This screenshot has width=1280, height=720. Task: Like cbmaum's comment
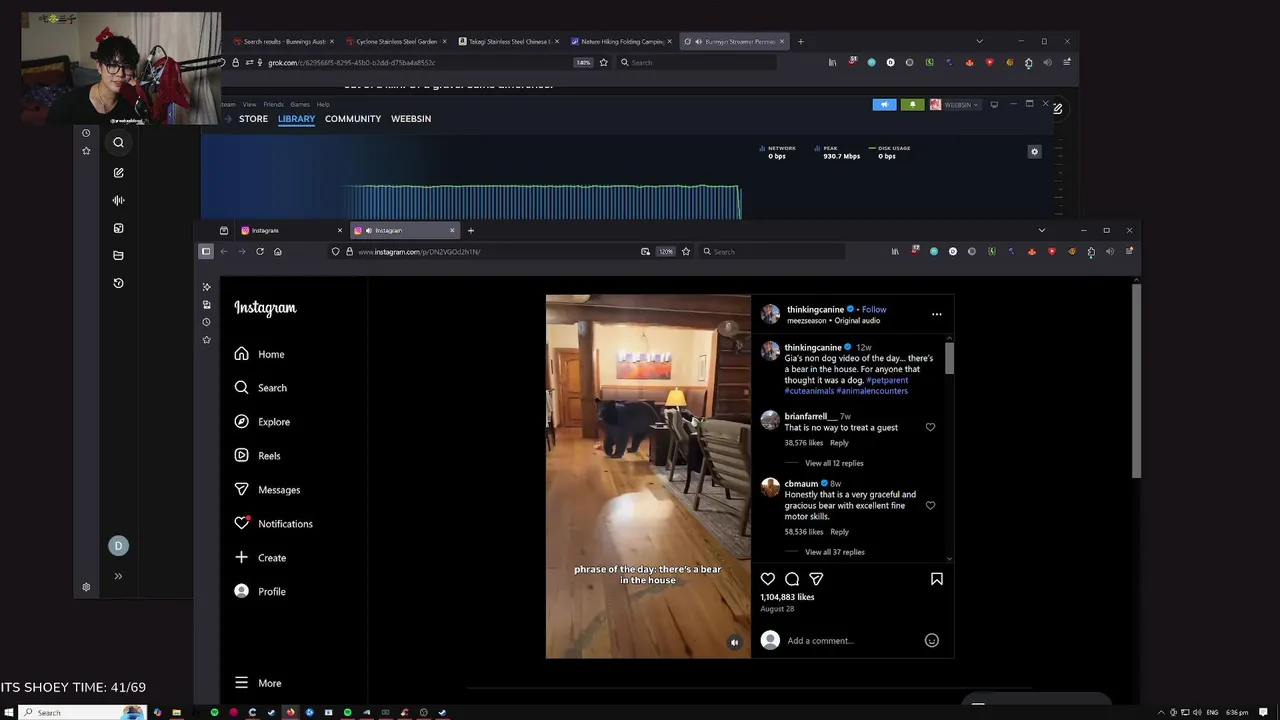(x=930, y=506)
